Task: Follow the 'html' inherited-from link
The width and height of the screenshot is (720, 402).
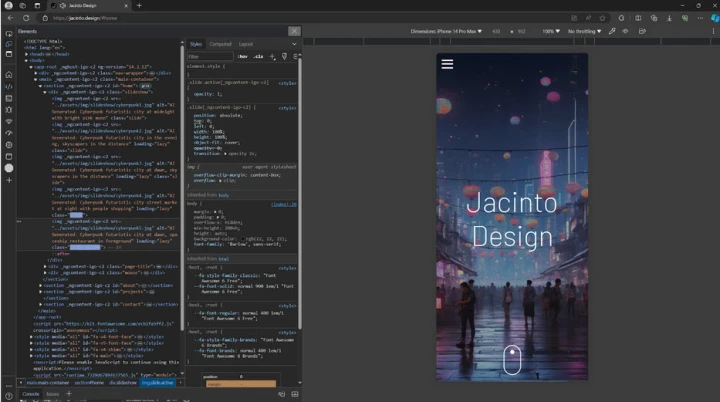Action: [224, 259]
